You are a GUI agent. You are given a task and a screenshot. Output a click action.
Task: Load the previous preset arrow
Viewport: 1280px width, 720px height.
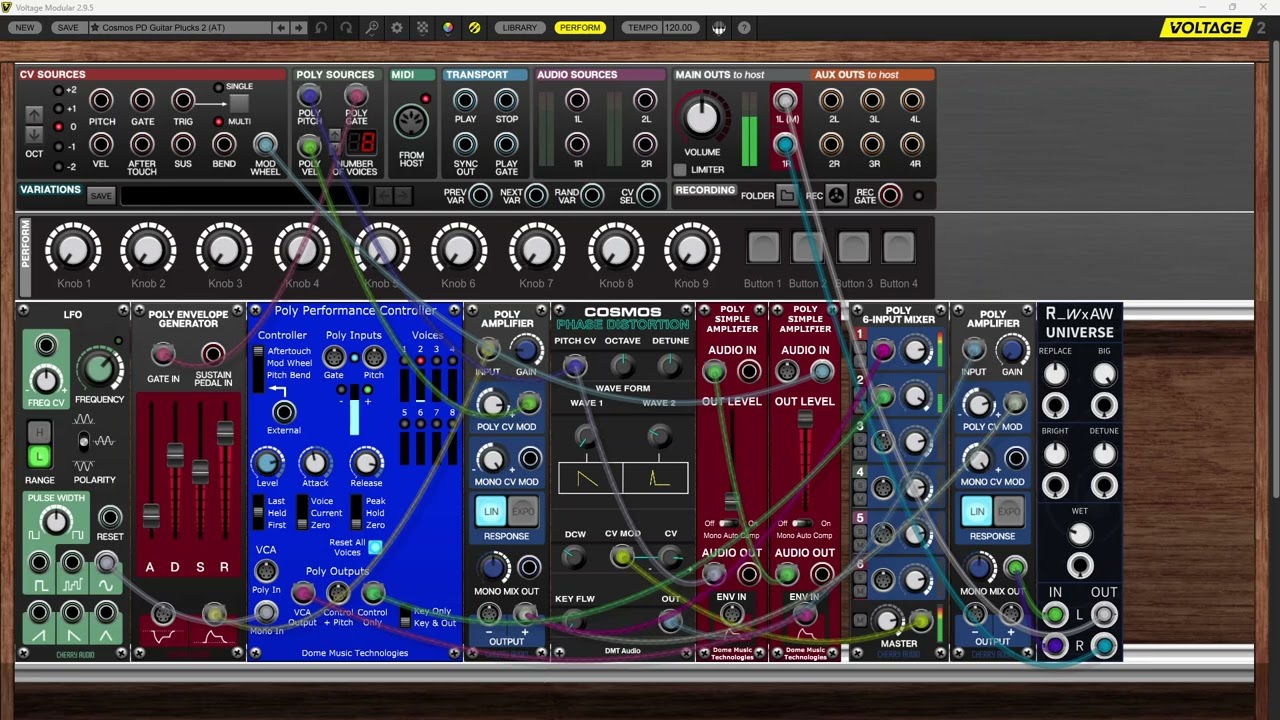pyautogui.click(x=281, y=28)
